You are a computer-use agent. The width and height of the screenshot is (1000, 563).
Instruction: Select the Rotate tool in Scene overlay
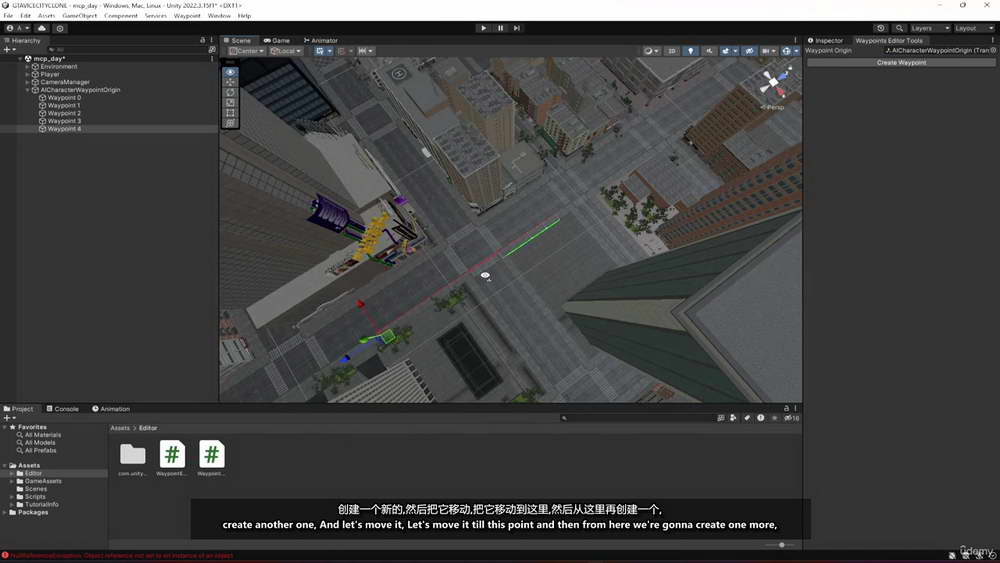coord(230,92)
